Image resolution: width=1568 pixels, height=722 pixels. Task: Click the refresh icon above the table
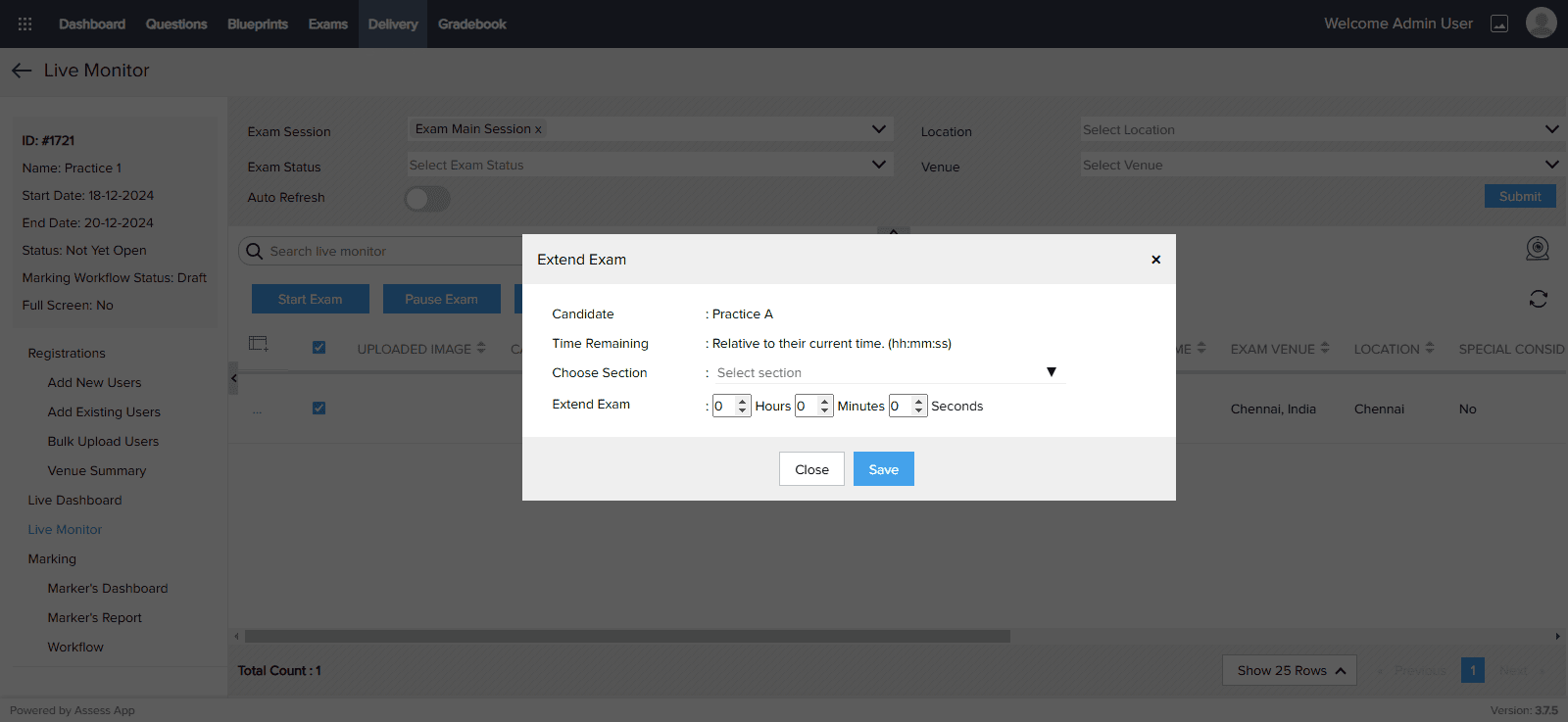coord(1538,299)
